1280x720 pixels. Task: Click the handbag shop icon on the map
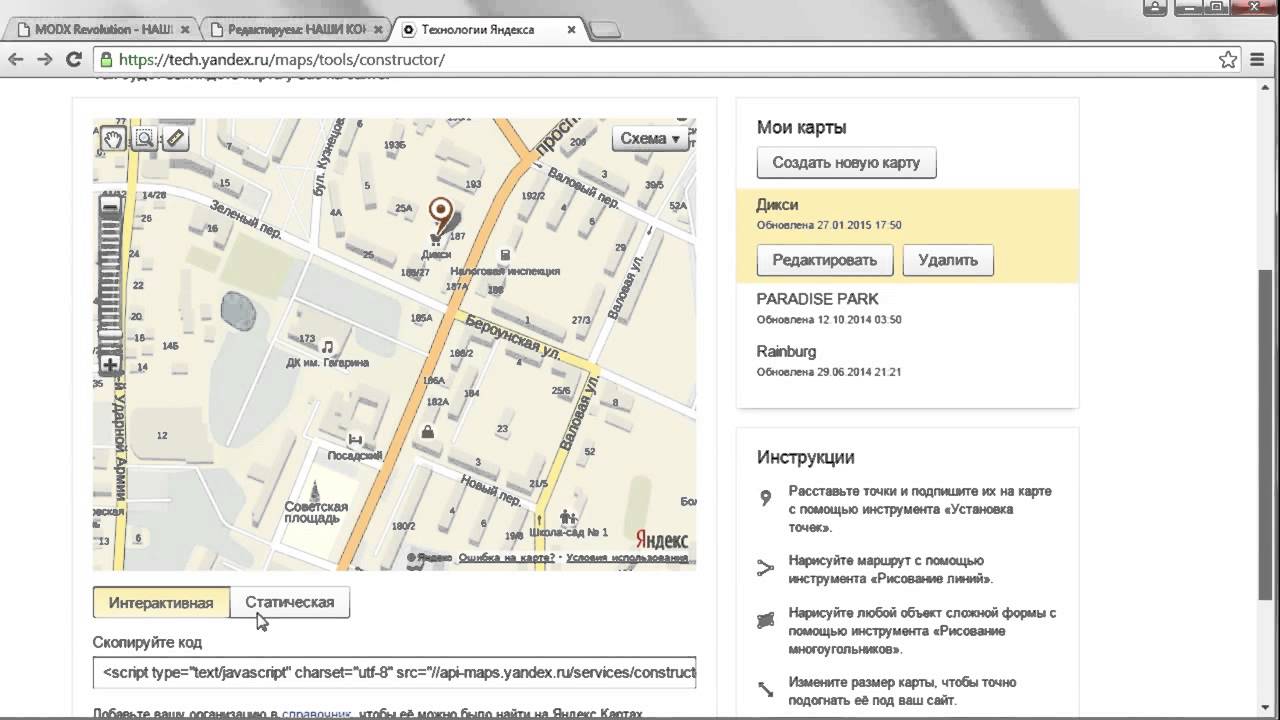click(x=428, y=432)
